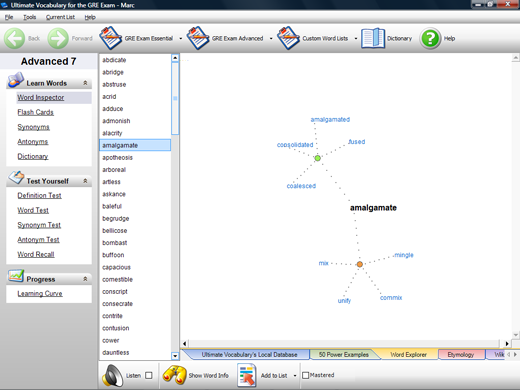Click word list scrollbar up arrow

click(x=175, y=58)
